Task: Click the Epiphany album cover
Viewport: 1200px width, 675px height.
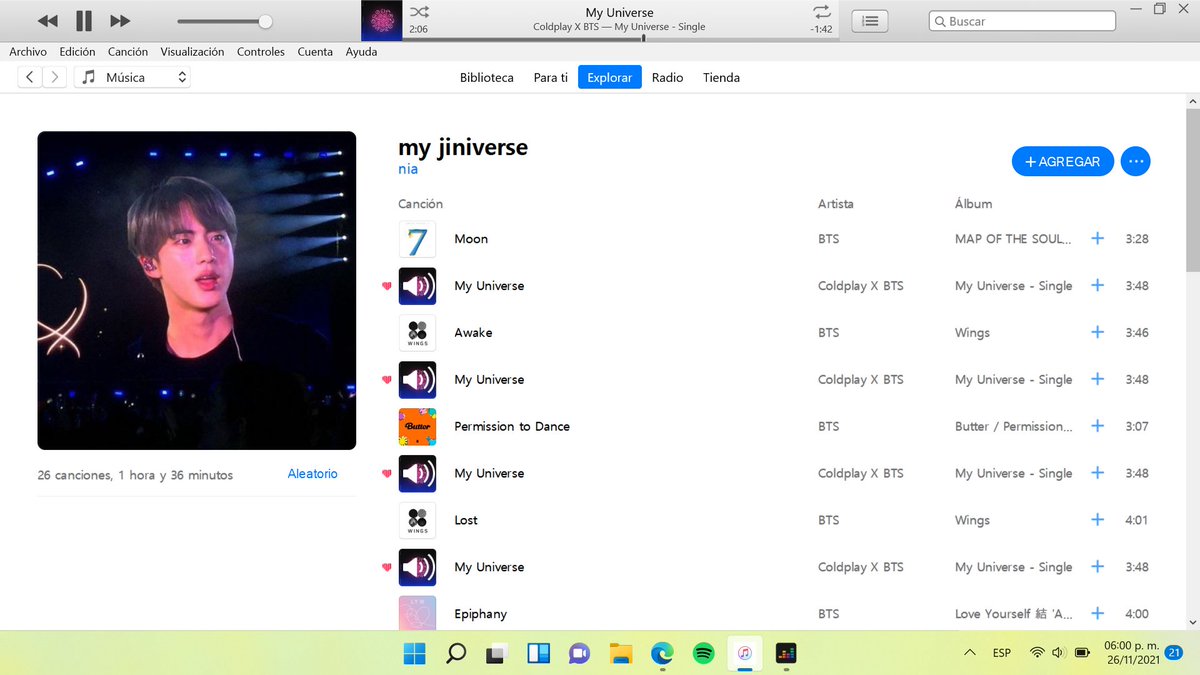Action: point(417,612)
